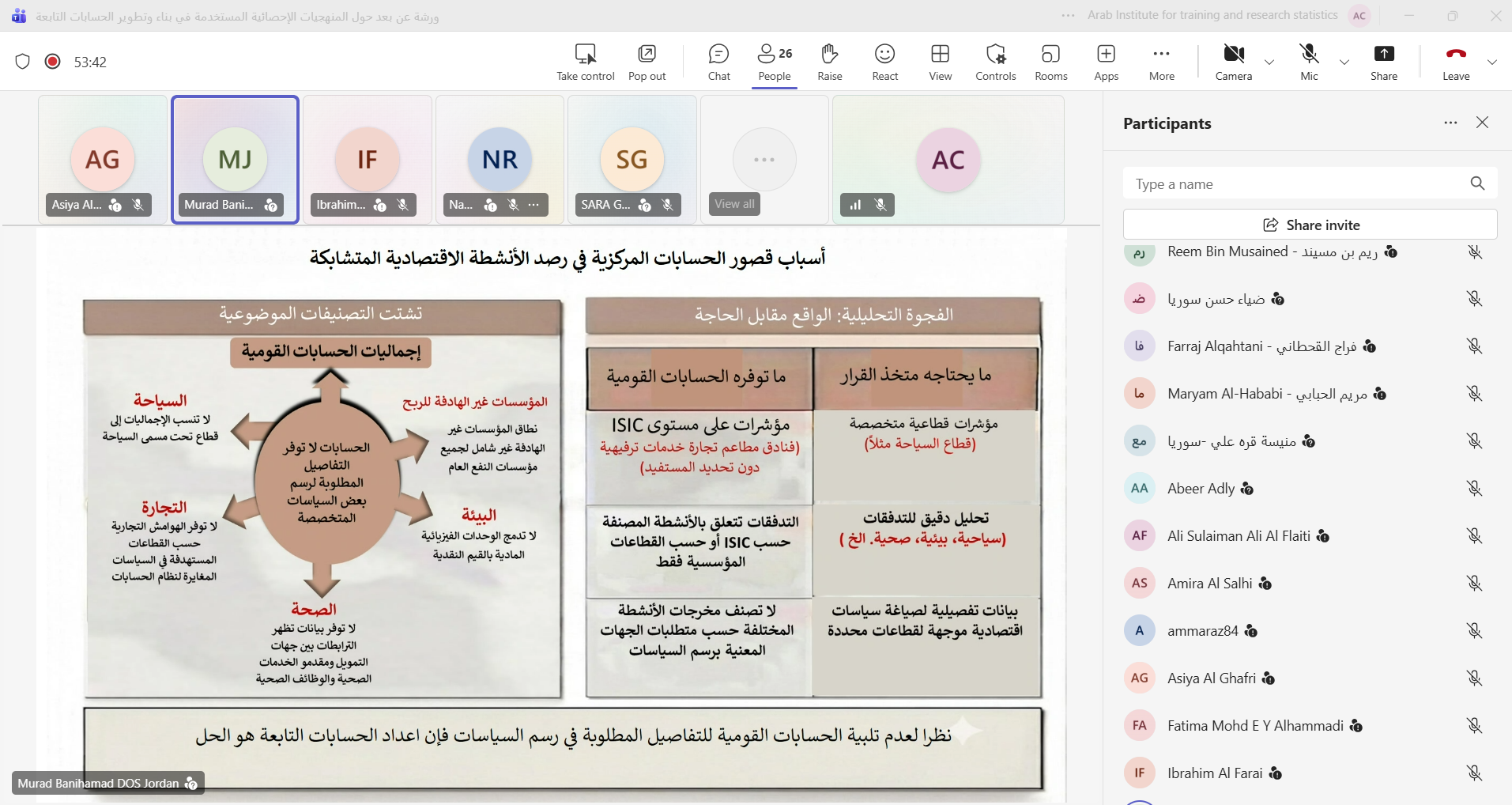
Task: Toggle mute for Abeer Adly
Action: pos(1474,489)
